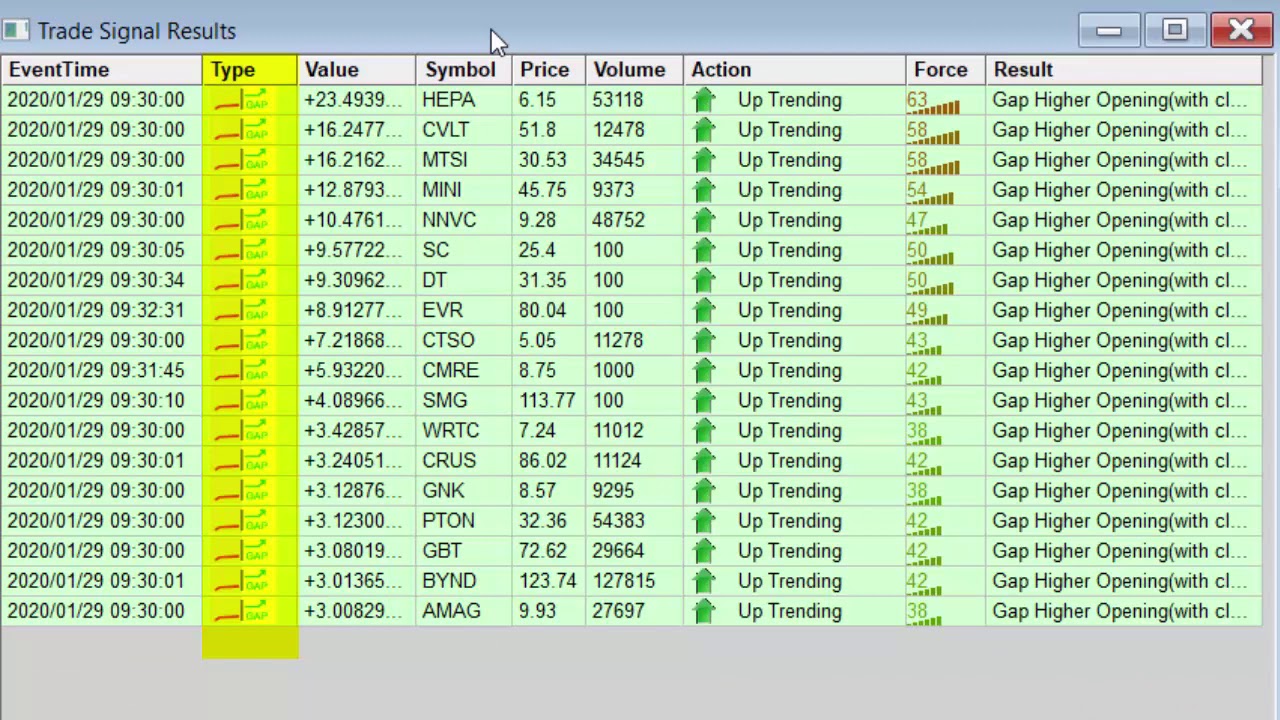Screen dimensions: 1280x720
Task: Click the gap type icon in AMAG row
Action: click(x=241, y=611)
